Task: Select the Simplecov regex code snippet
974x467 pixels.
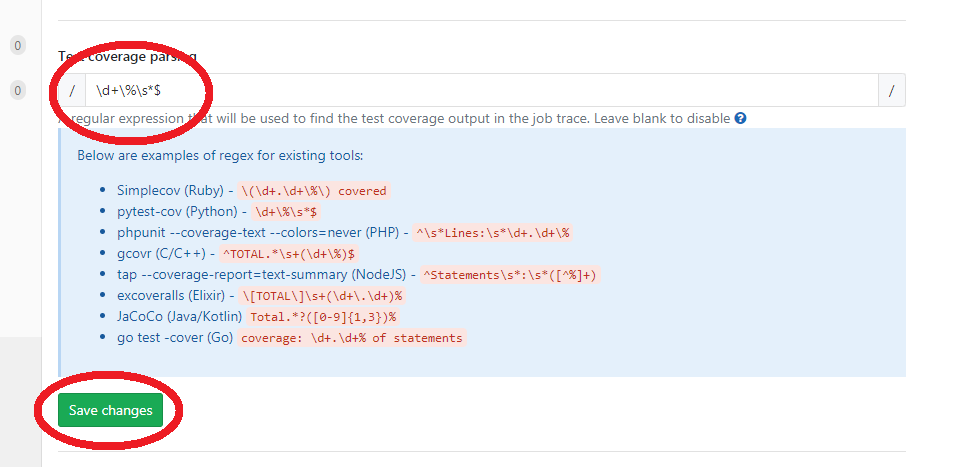Action: [314, 191]
